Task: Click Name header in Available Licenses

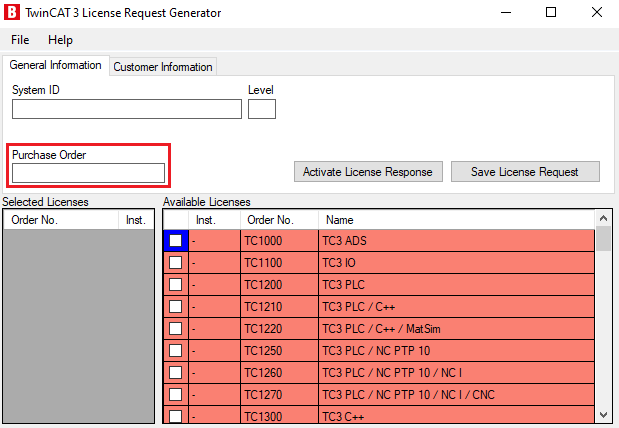Action: [456, 220]
